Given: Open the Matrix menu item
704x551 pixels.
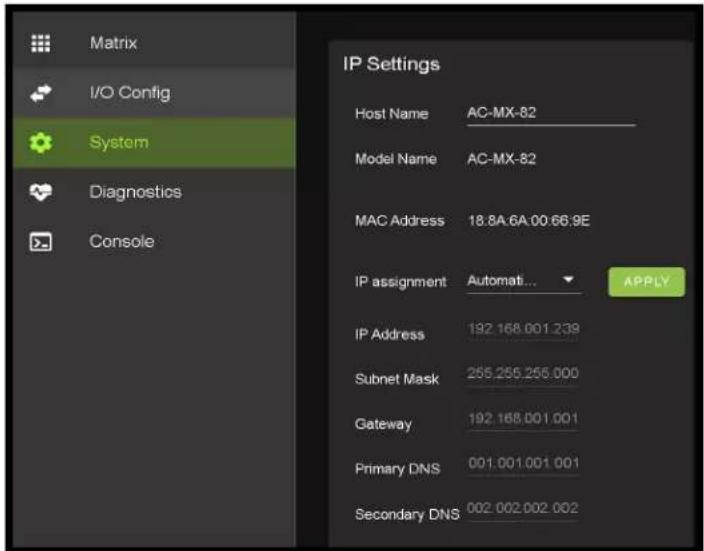Looking at the screenshot, I should tap(154, 43).
